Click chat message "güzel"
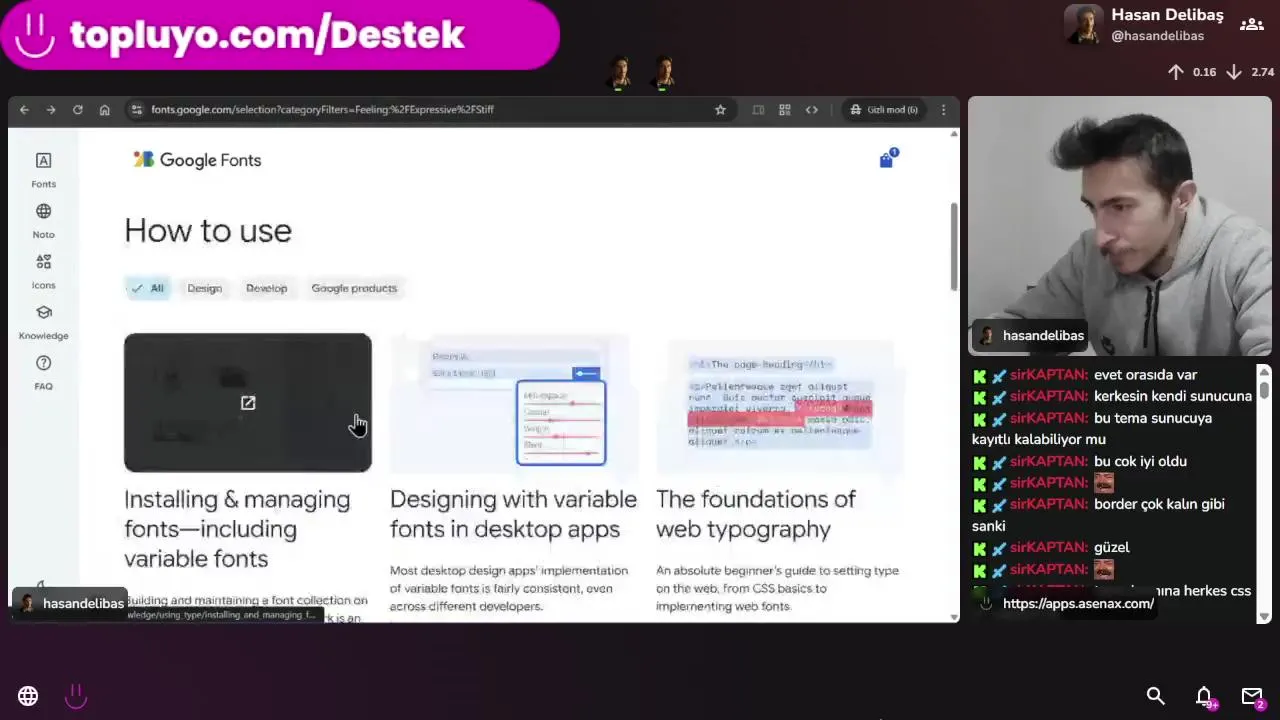1280x720 pixels. pos(1112,547)
